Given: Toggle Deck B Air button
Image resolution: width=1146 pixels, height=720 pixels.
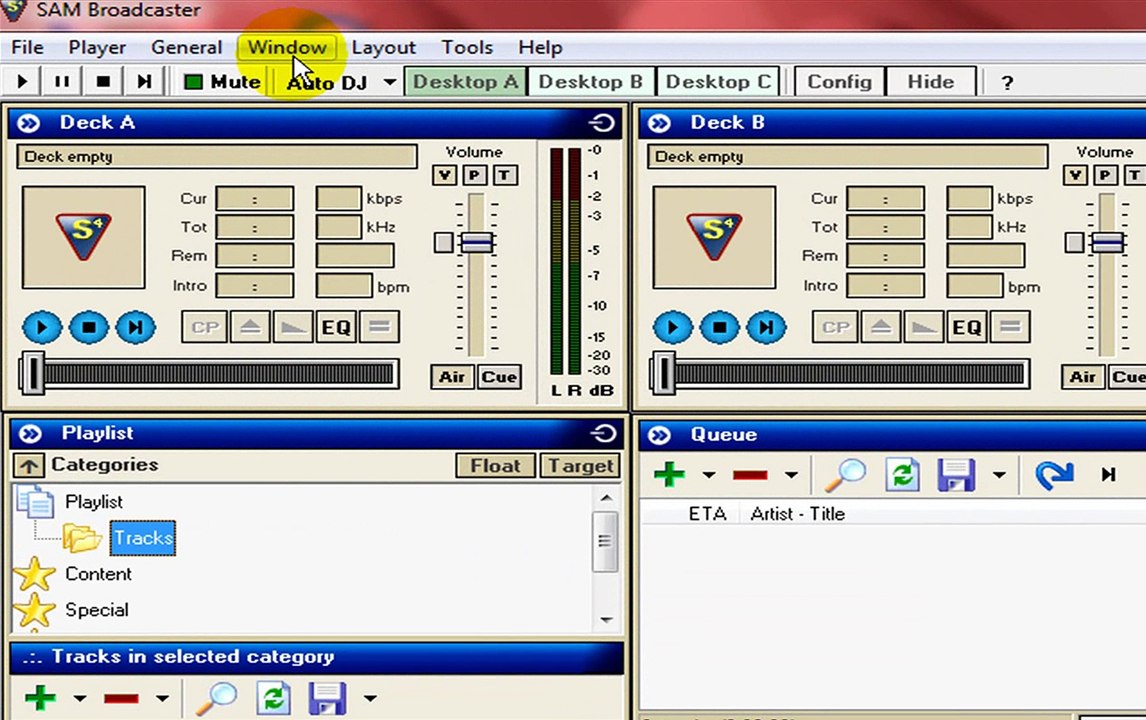Looking at the screenshot, I should click(x=1082, y=377).
